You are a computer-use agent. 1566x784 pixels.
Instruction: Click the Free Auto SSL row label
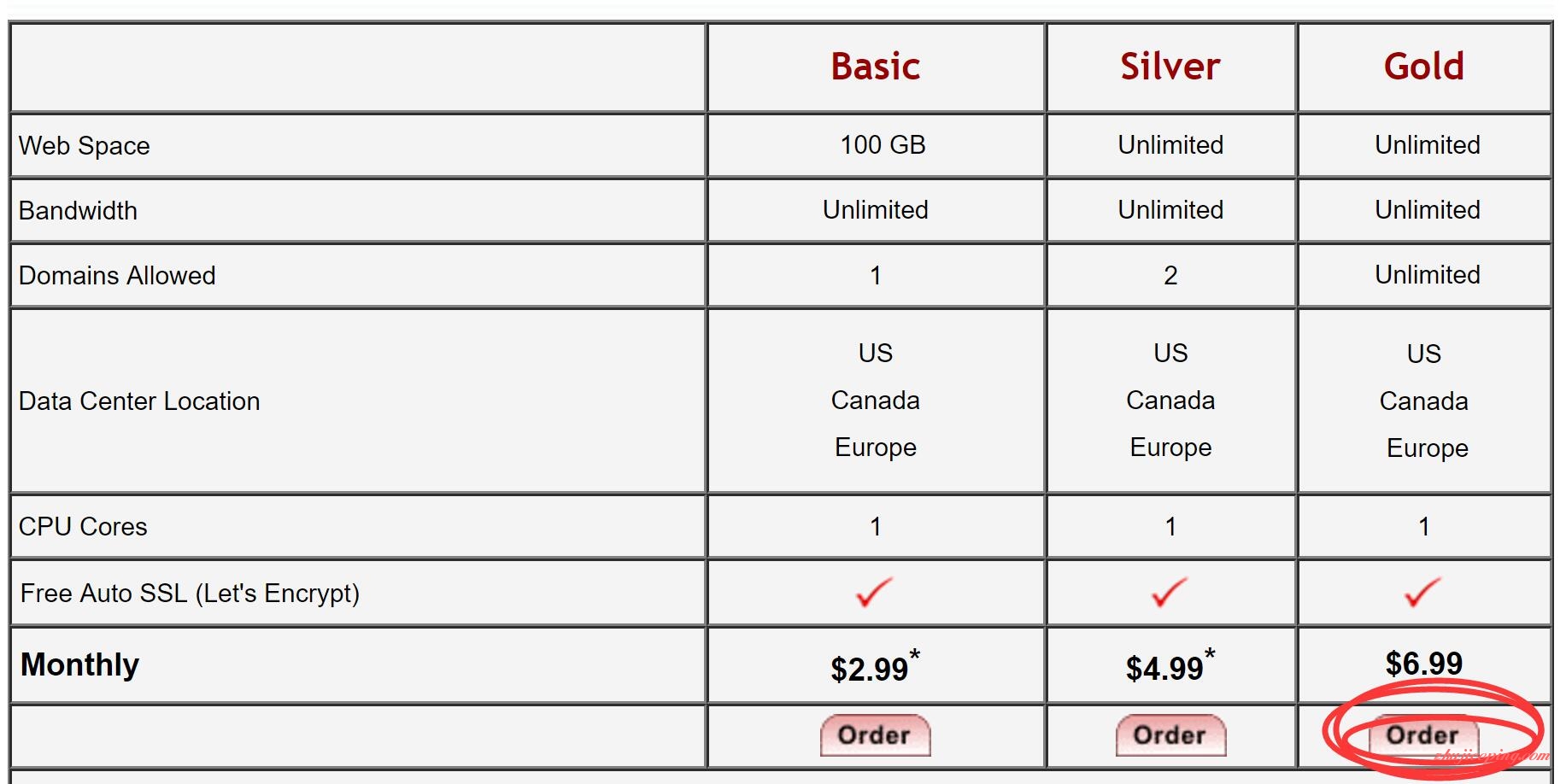pyautogui.click(x=190, y=594)
